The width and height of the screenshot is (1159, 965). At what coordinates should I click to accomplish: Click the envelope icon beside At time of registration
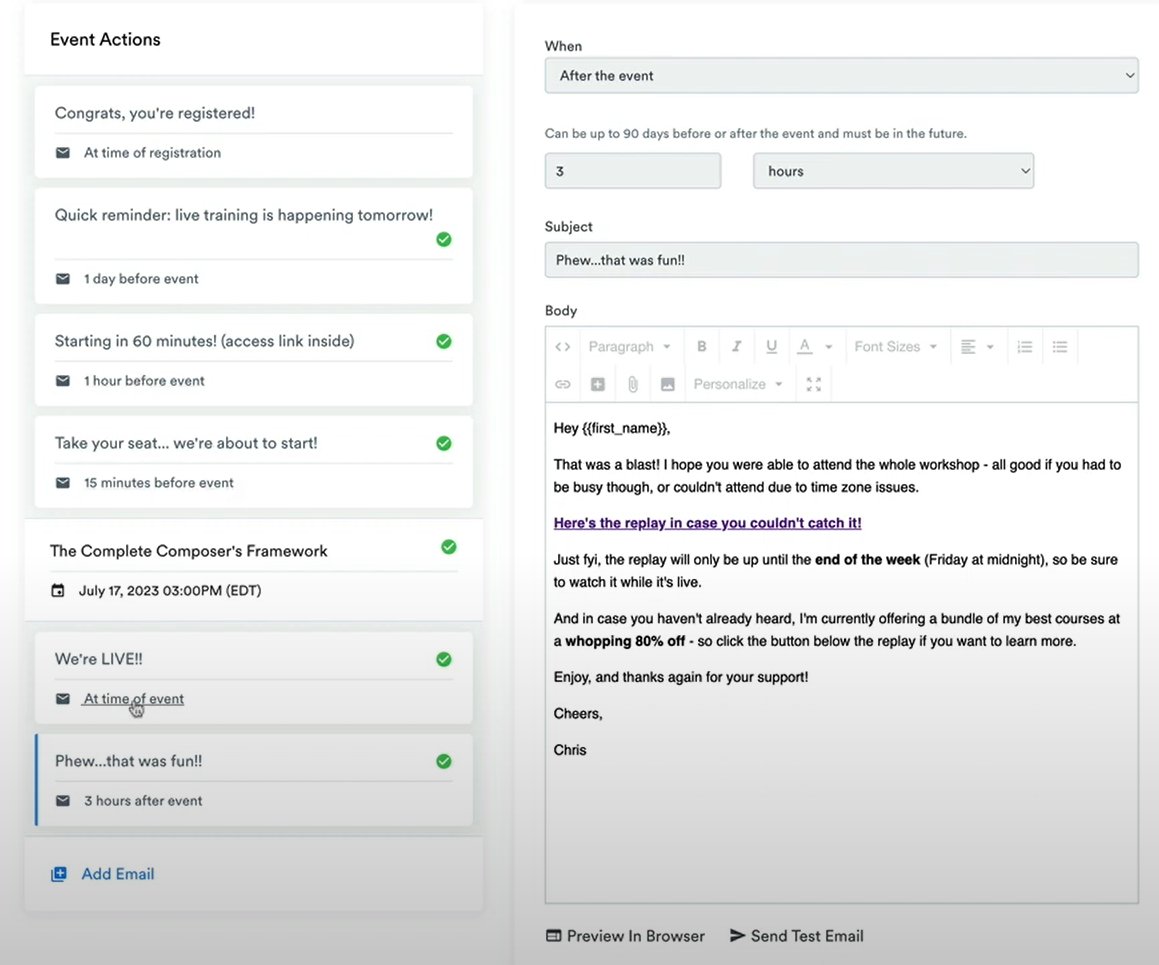(x=63, y=153)
